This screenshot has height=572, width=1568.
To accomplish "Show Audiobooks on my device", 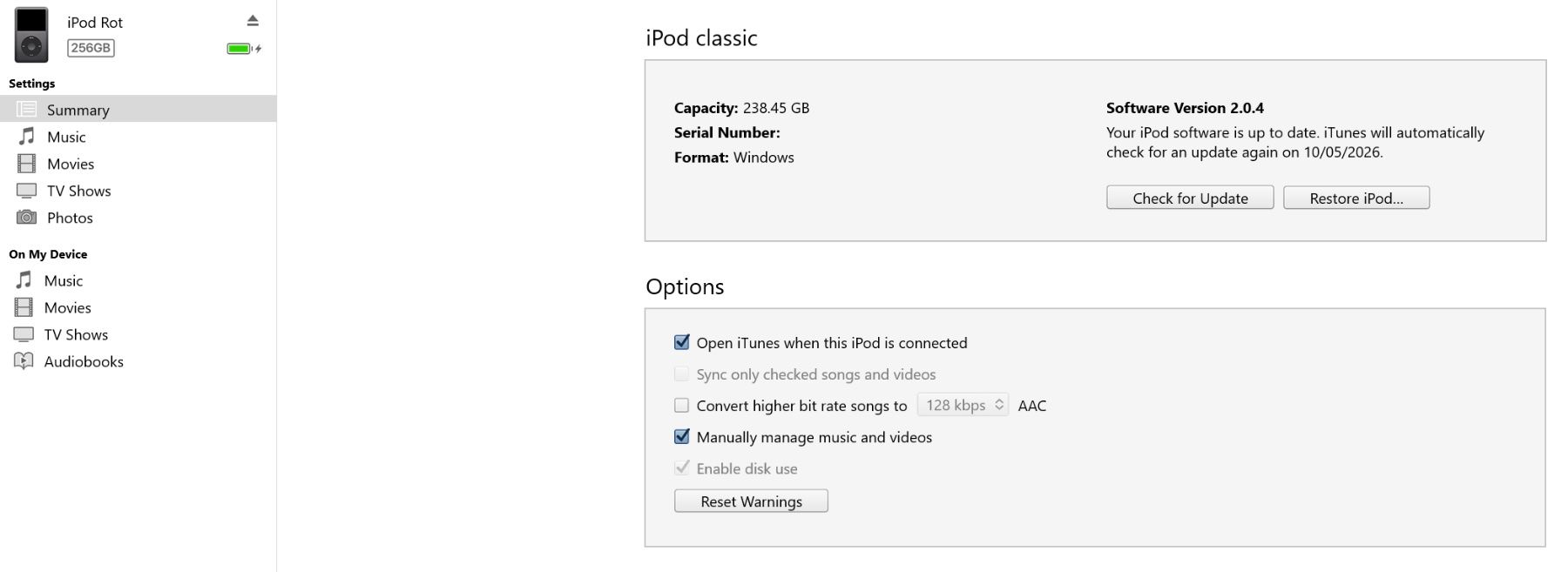I will pos(139,361).
